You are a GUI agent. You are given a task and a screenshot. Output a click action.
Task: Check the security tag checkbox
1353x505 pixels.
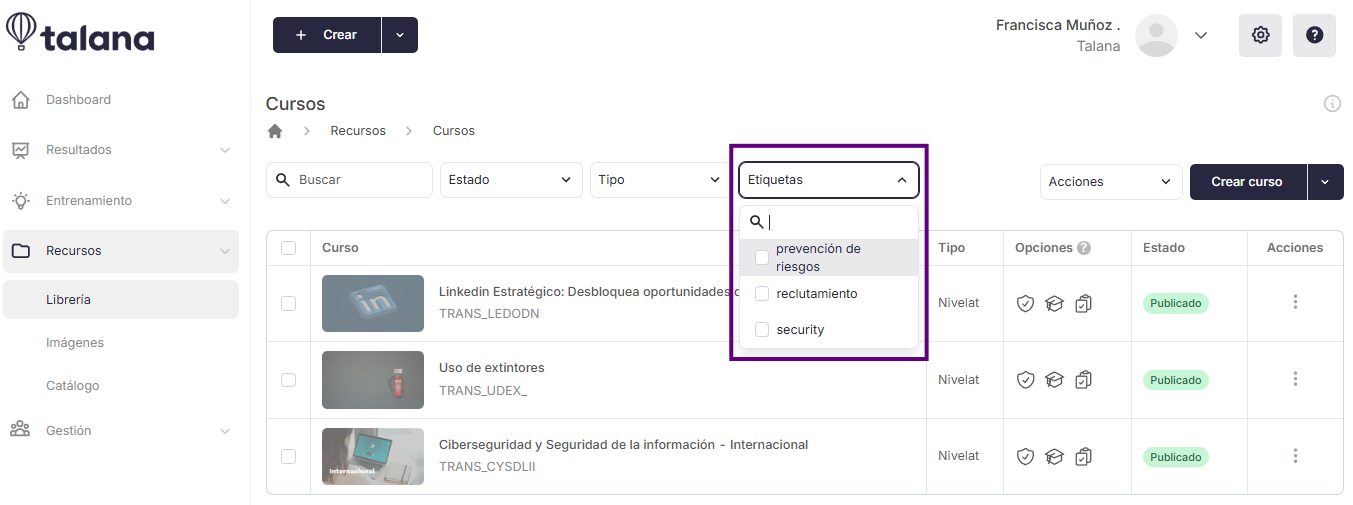click(762, 330)
